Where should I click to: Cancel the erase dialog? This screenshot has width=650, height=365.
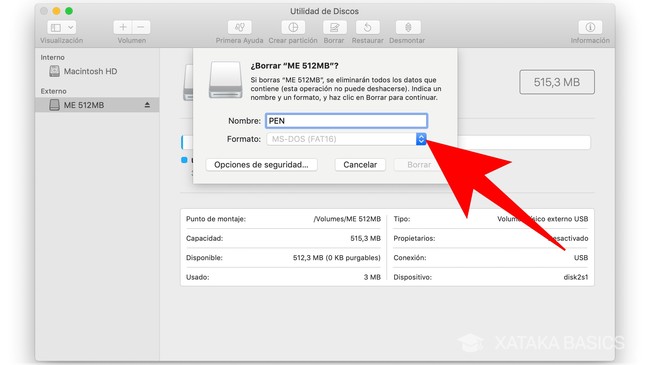click(360, 165)
